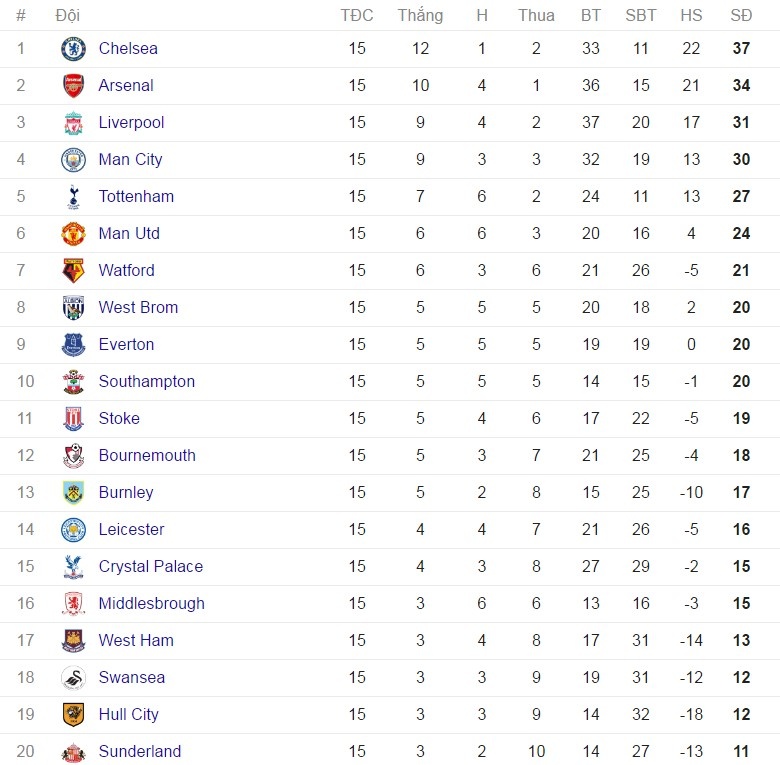Open the Crystal Palace team link
This screenshot has height=765, width=780.
(x=150, y=567)
